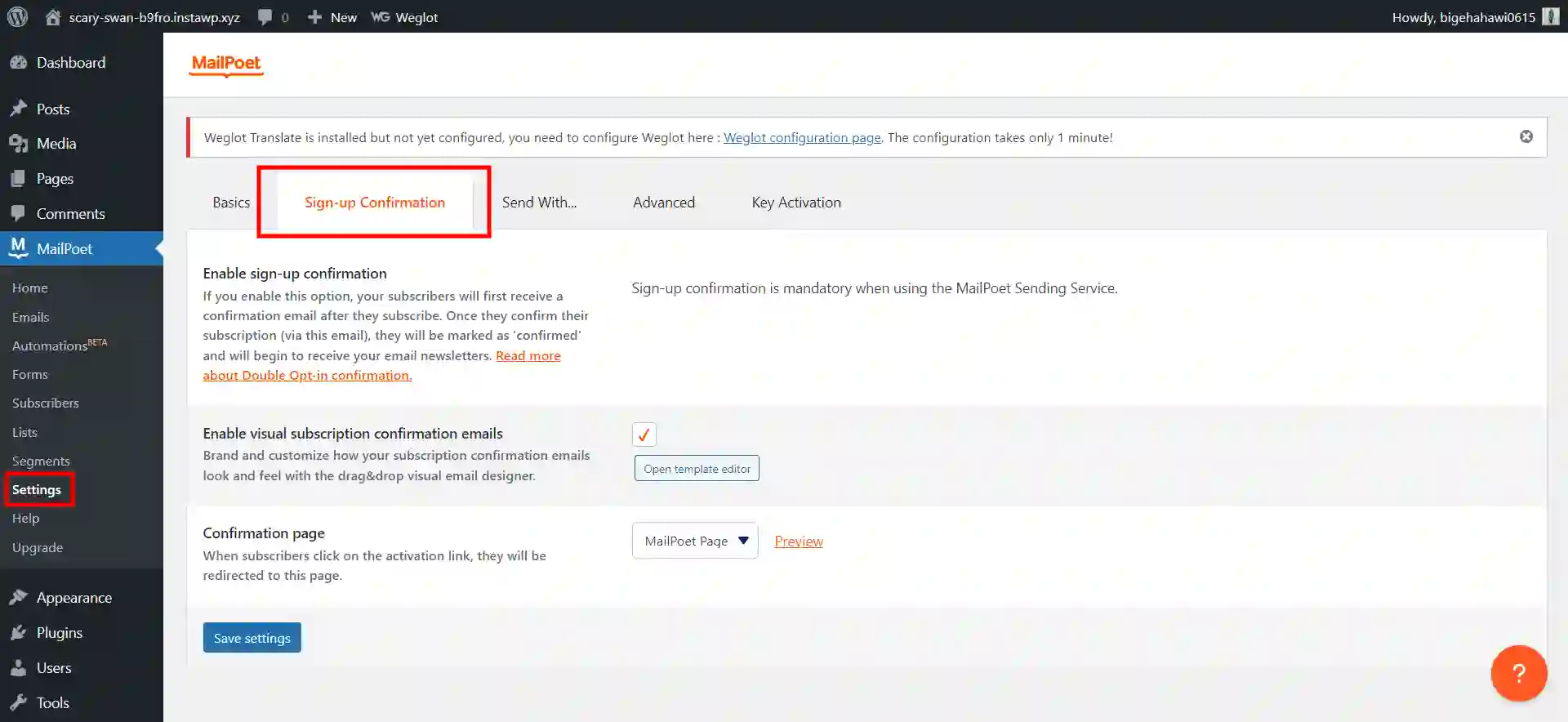Image resolution: width=1568 pixels, height=722 pixels.
Task: Open MailPoet Help submenu item
Action: pyautogui.click(x=25, y=519)
